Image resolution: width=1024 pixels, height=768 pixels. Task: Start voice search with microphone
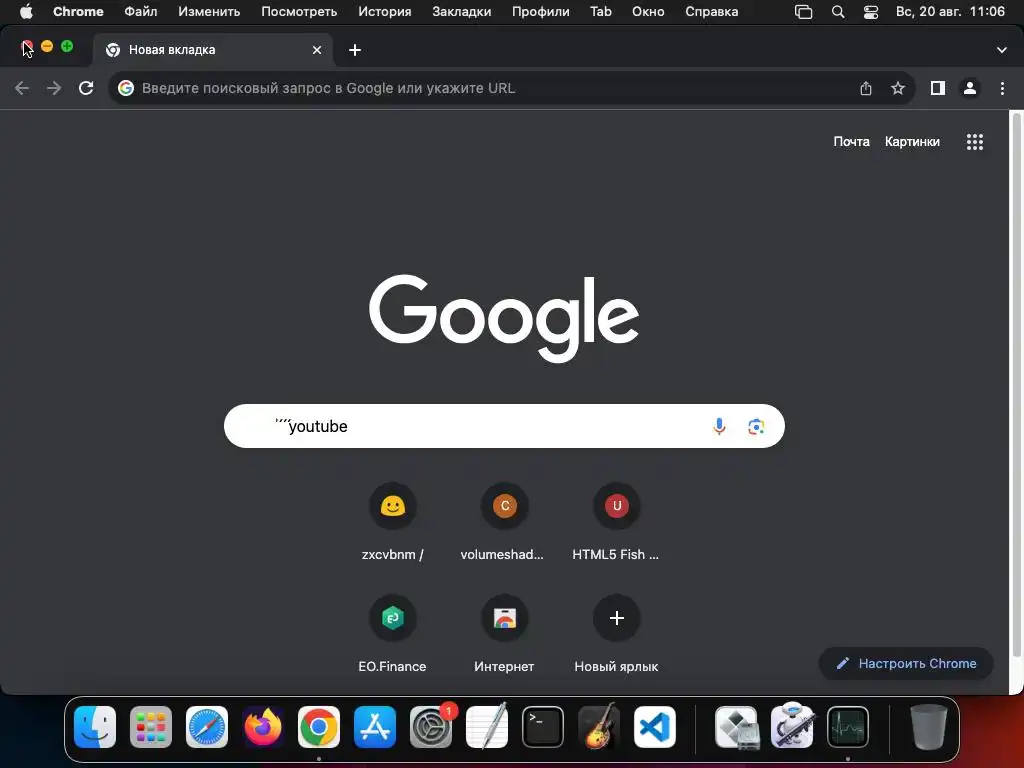(x=719, y=426)
